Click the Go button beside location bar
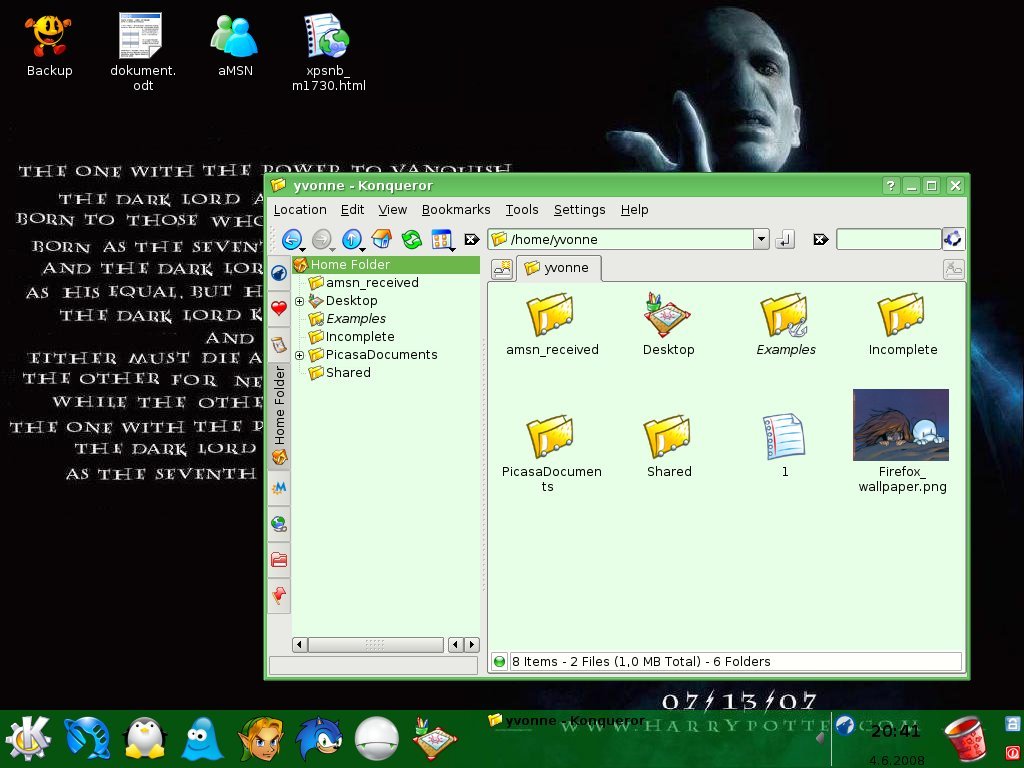Image resolution: width=1024 pixels, height=768 pixels. pos(784,240)
